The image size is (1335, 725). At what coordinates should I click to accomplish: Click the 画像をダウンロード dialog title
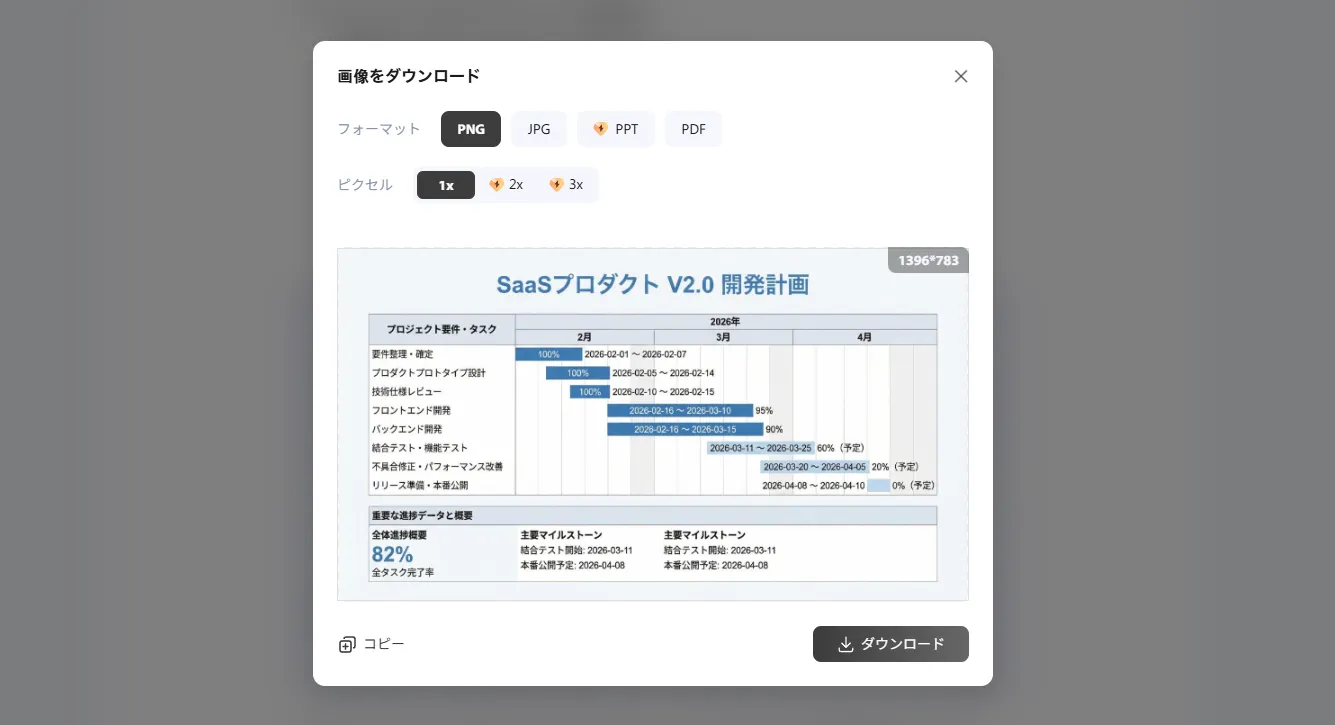(x=409, y=76)
